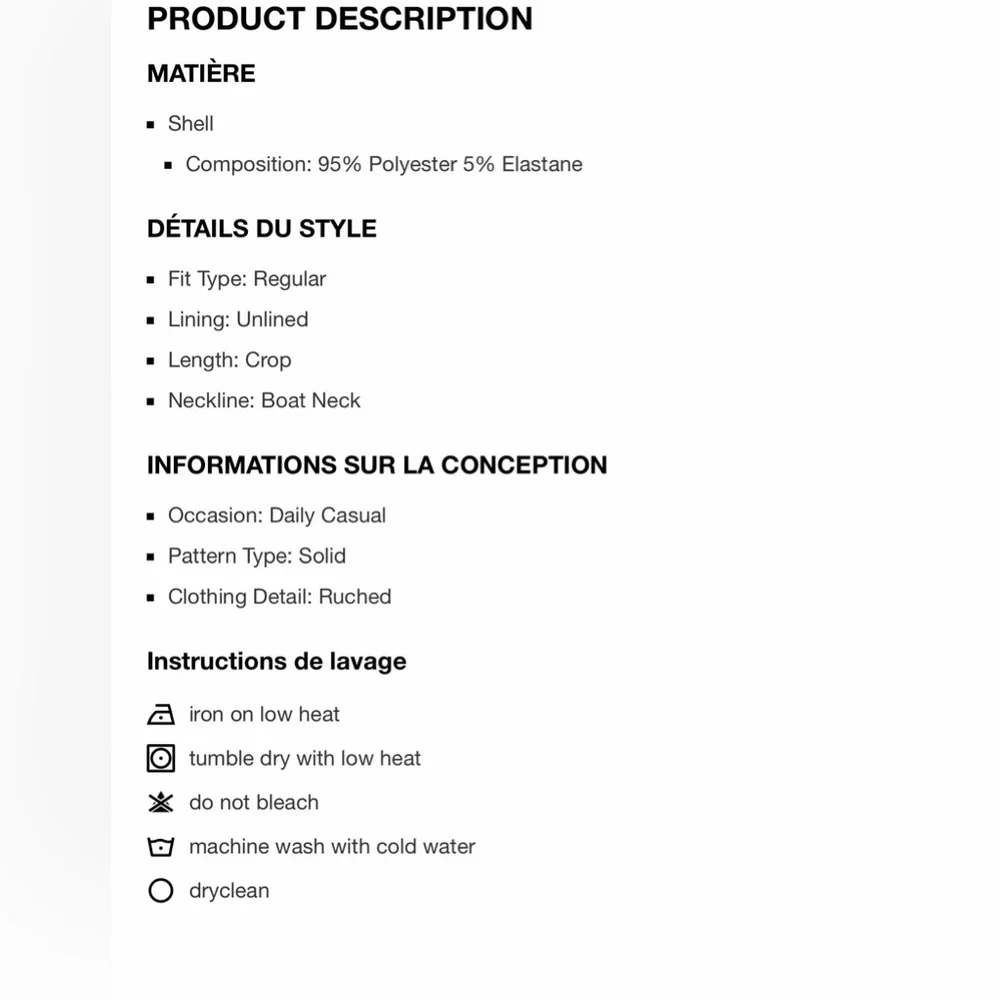Click the Occasion: Daily Casual entry

point(277,516)
